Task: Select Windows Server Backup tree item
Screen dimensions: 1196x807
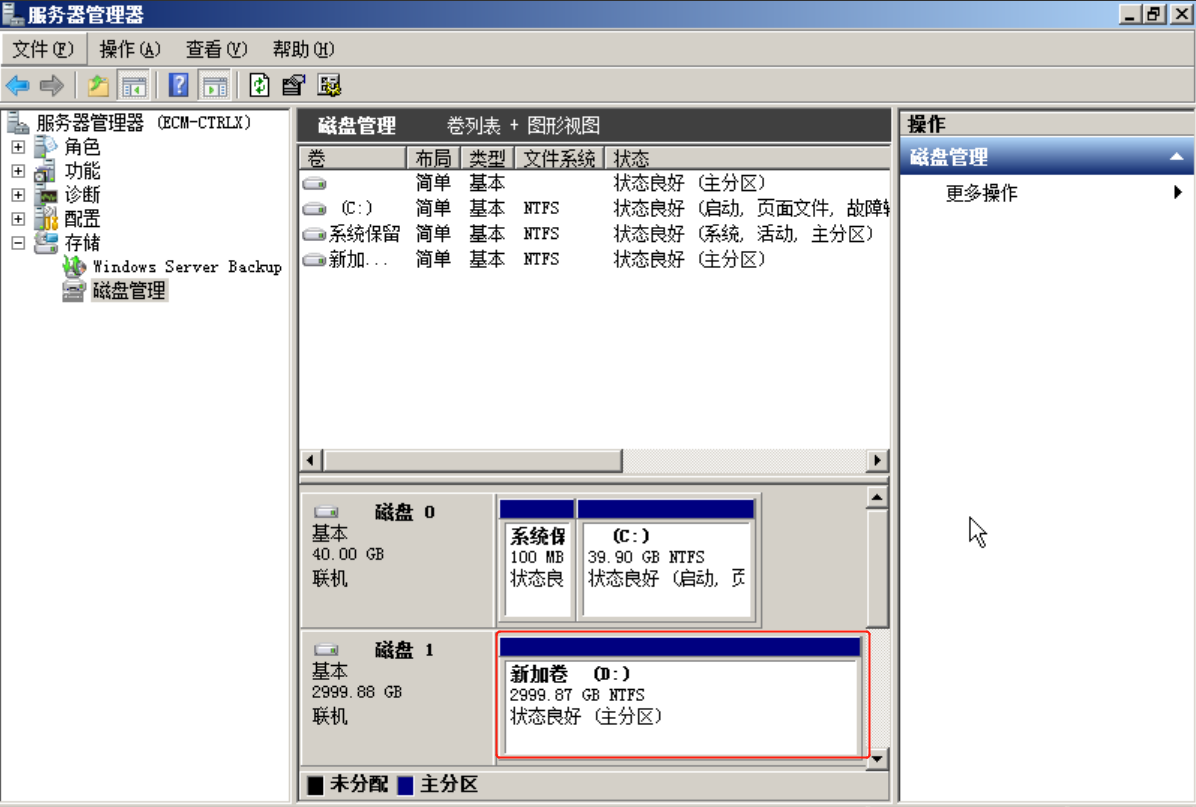Action: [187, 266]
